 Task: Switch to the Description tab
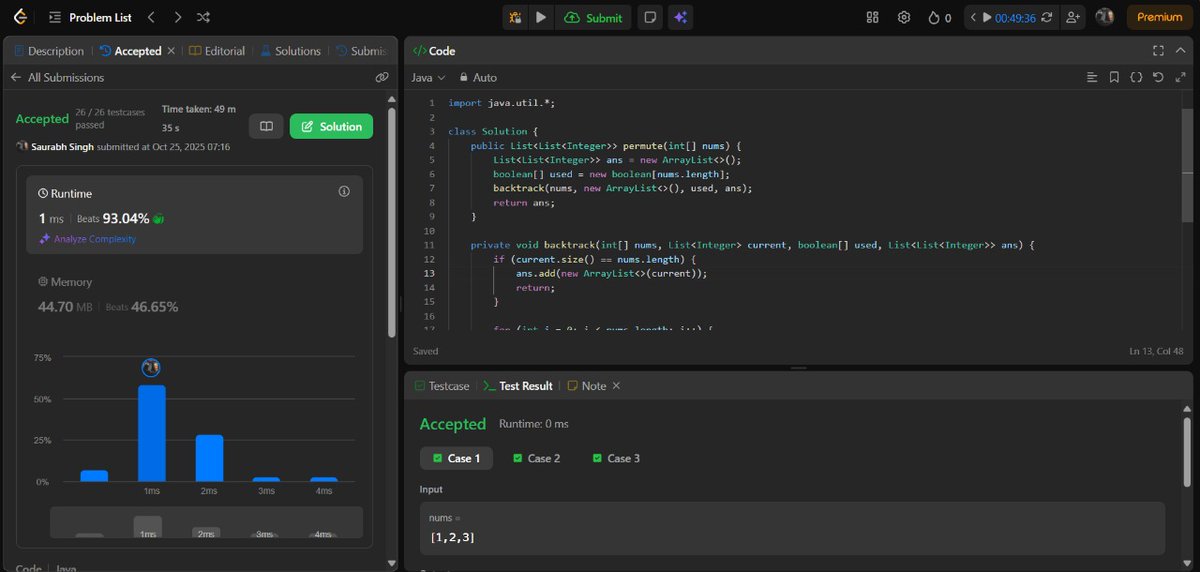click(48, 51)
